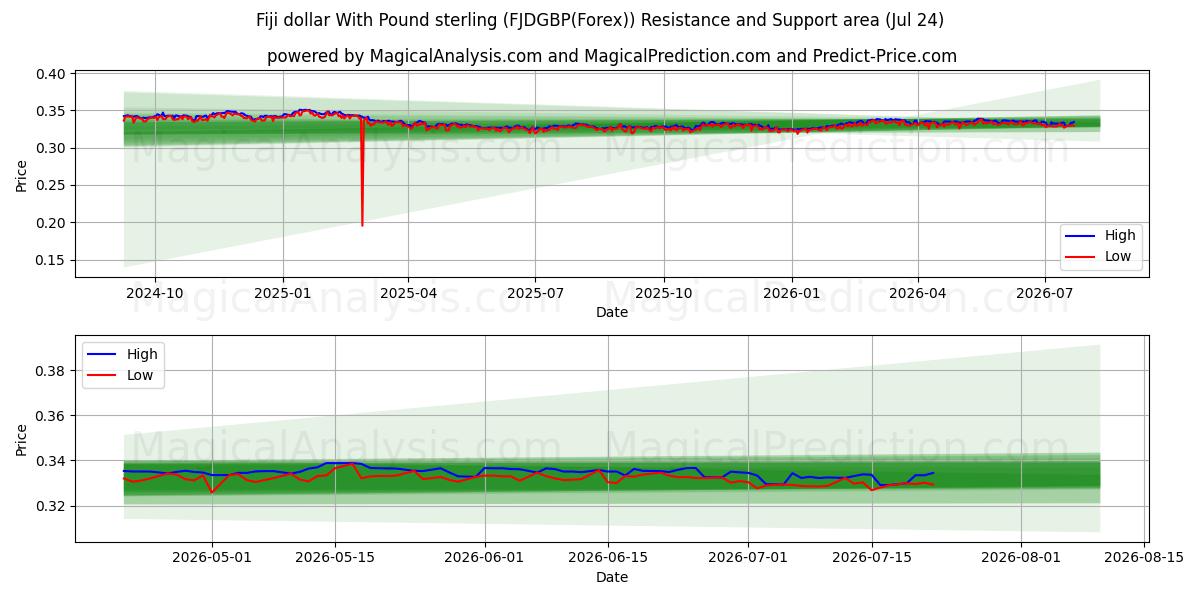
Task: Click the '2025-01' x-axis label
Action: click(283, 294)
